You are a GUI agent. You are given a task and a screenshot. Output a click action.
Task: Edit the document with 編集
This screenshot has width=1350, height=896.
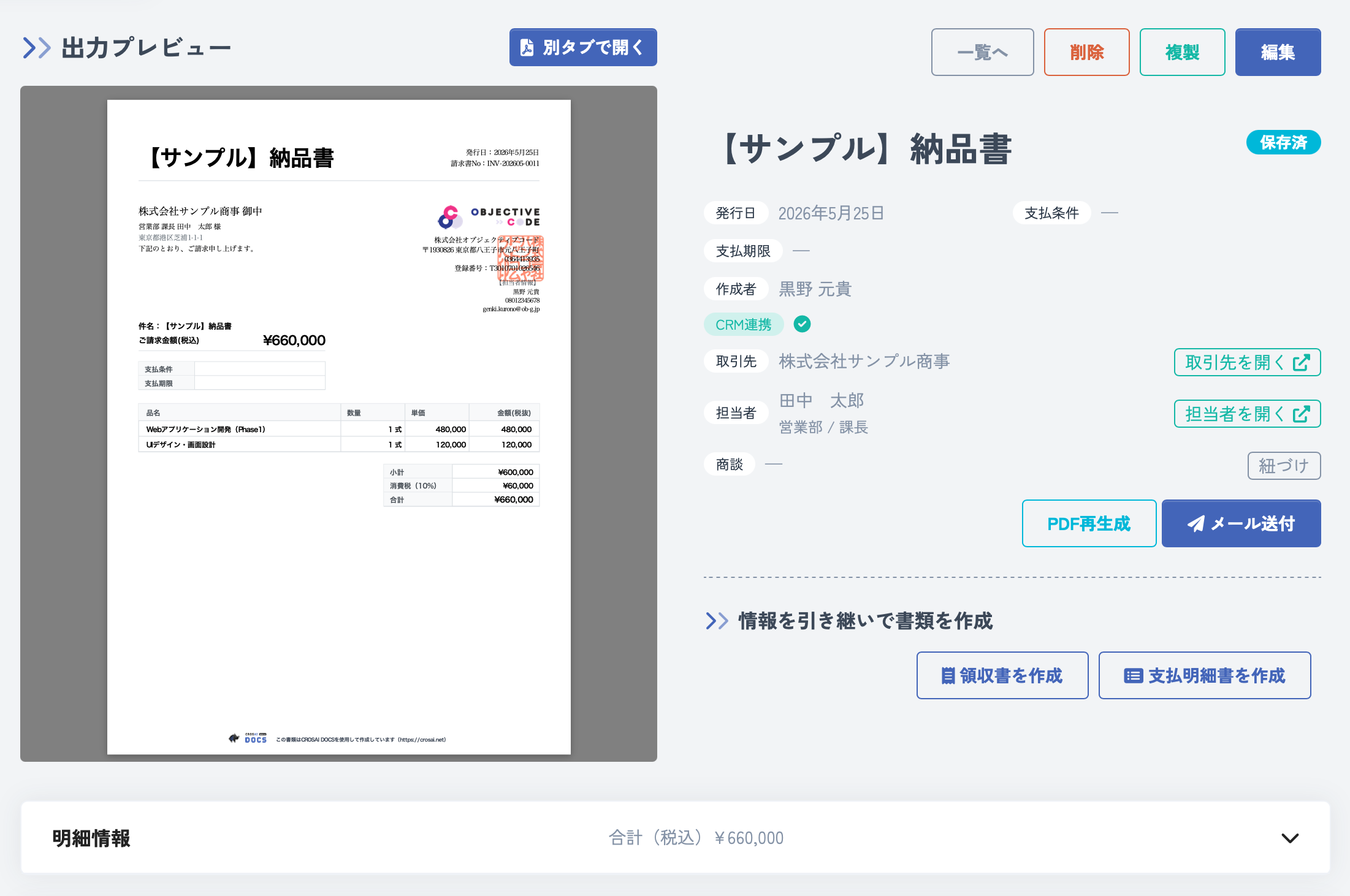click(1278, 52)
